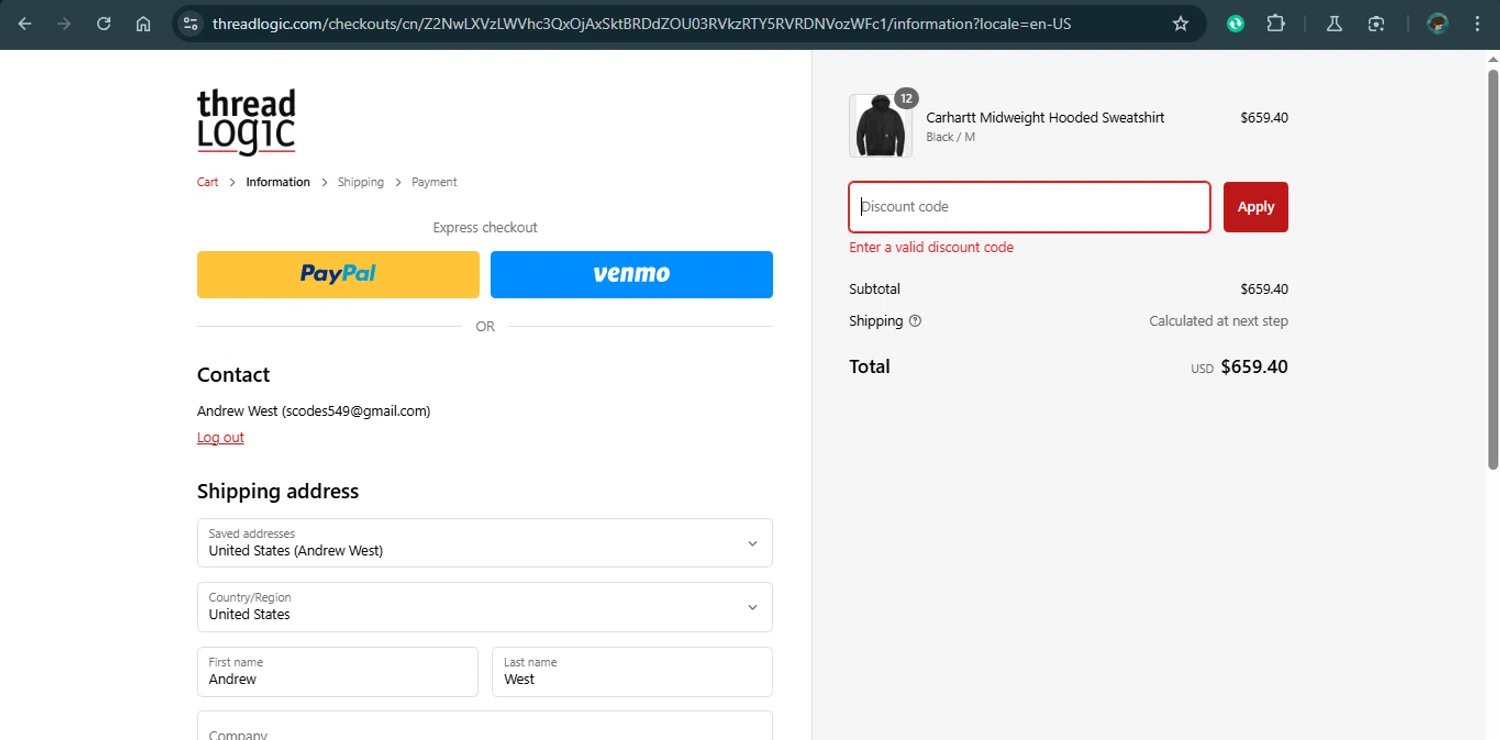Pay with the PayPal express button
Screen dimensions: 1500x740
point(338,274)
